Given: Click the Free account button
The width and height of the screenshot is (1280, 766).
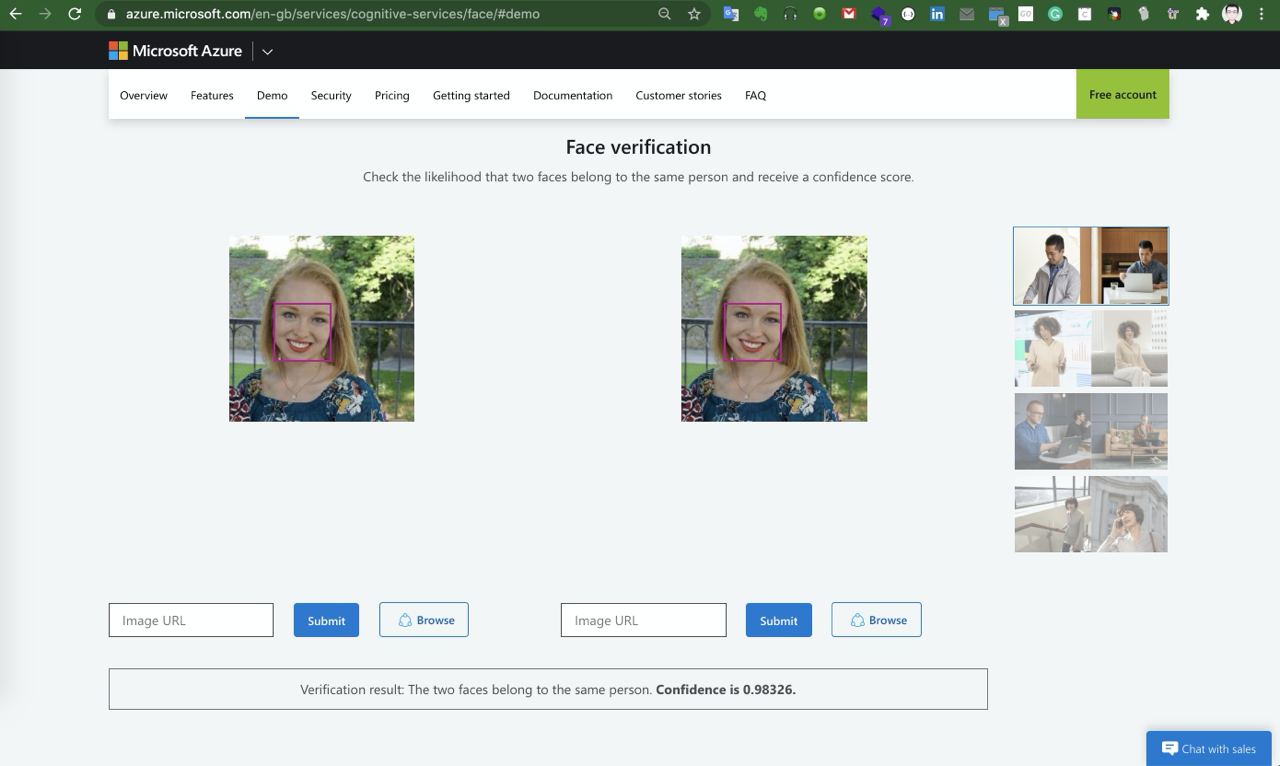Looking at the screenshot, I should [x=1123, y=94].
